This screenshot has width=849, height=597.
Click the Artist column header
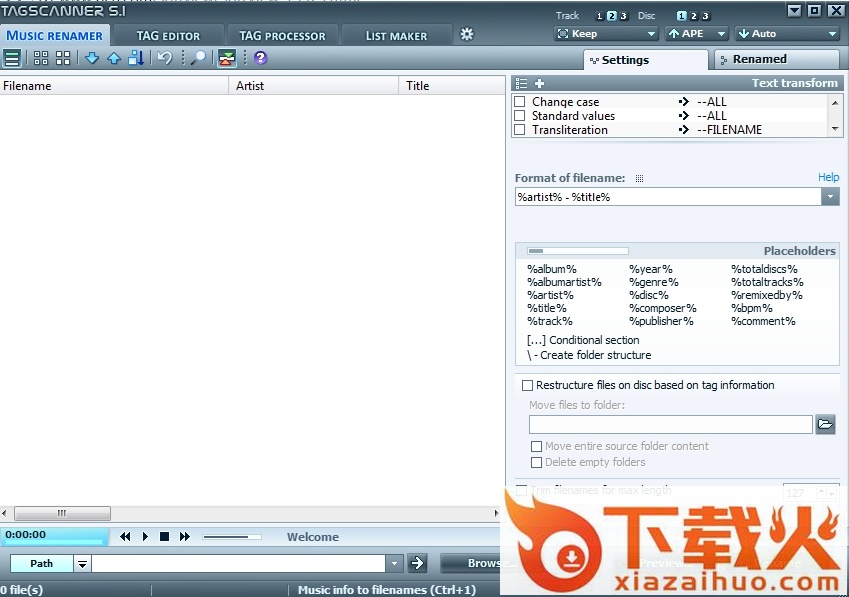tap(314, 86)
